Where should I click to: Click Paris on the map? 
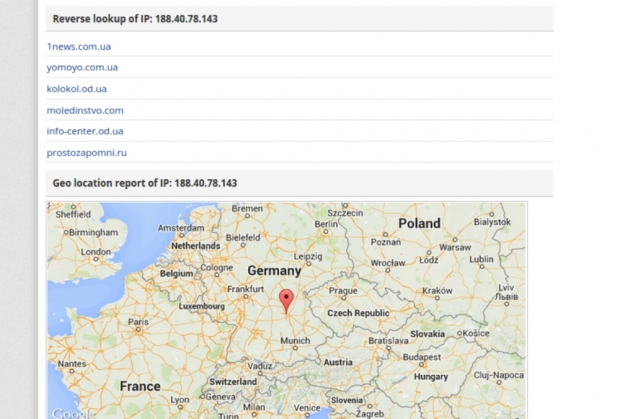[x=138, y=322]
